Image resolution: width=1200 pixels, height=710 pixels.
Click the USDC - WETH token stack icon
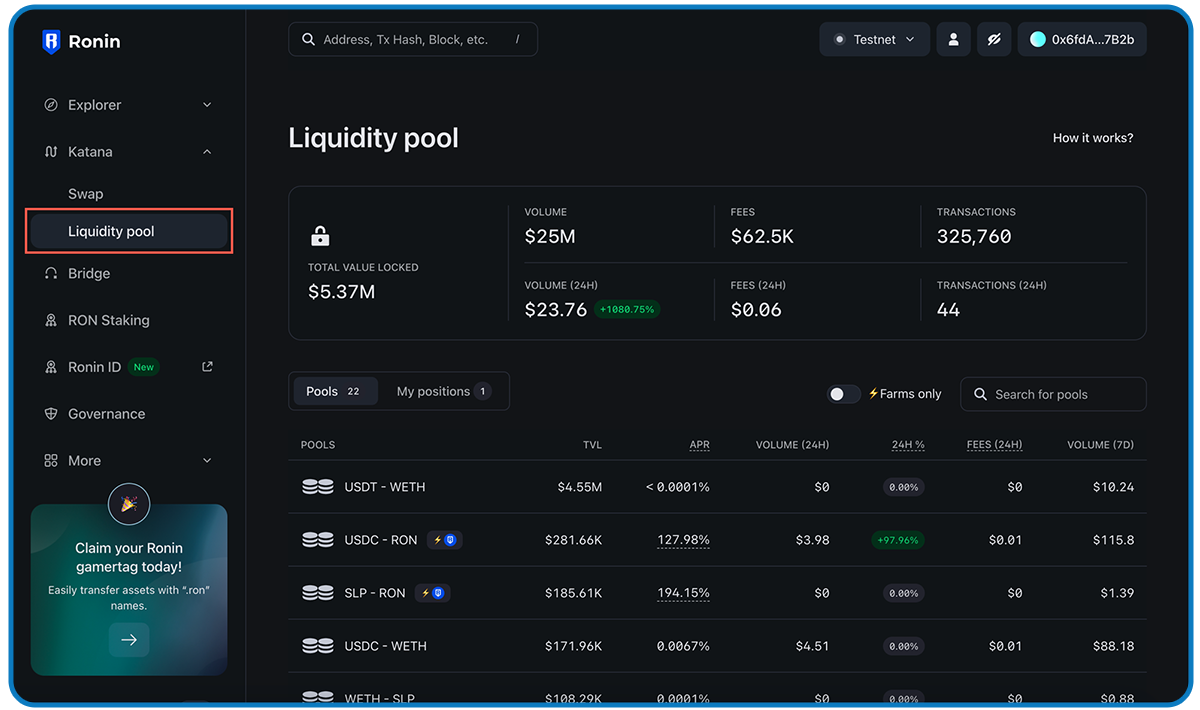318,646
